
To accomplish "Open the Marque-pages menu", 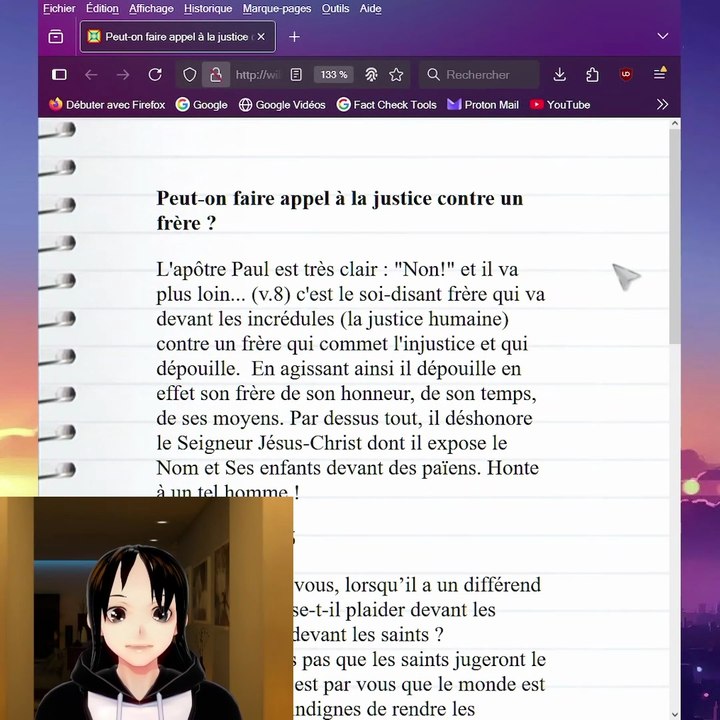I will (277, 8).
